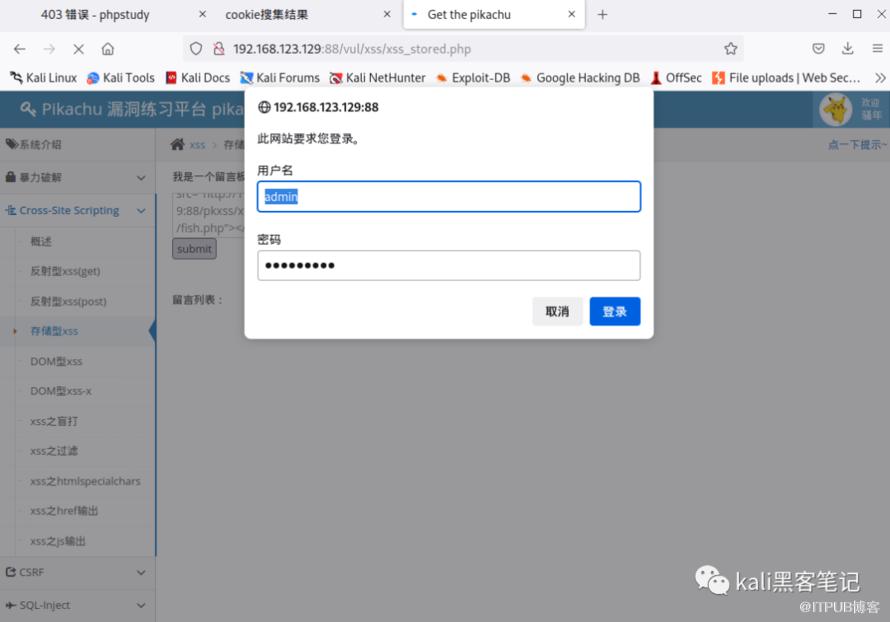Stop loading the page
Screen dimensions: 890x622
tap(78, 49)
